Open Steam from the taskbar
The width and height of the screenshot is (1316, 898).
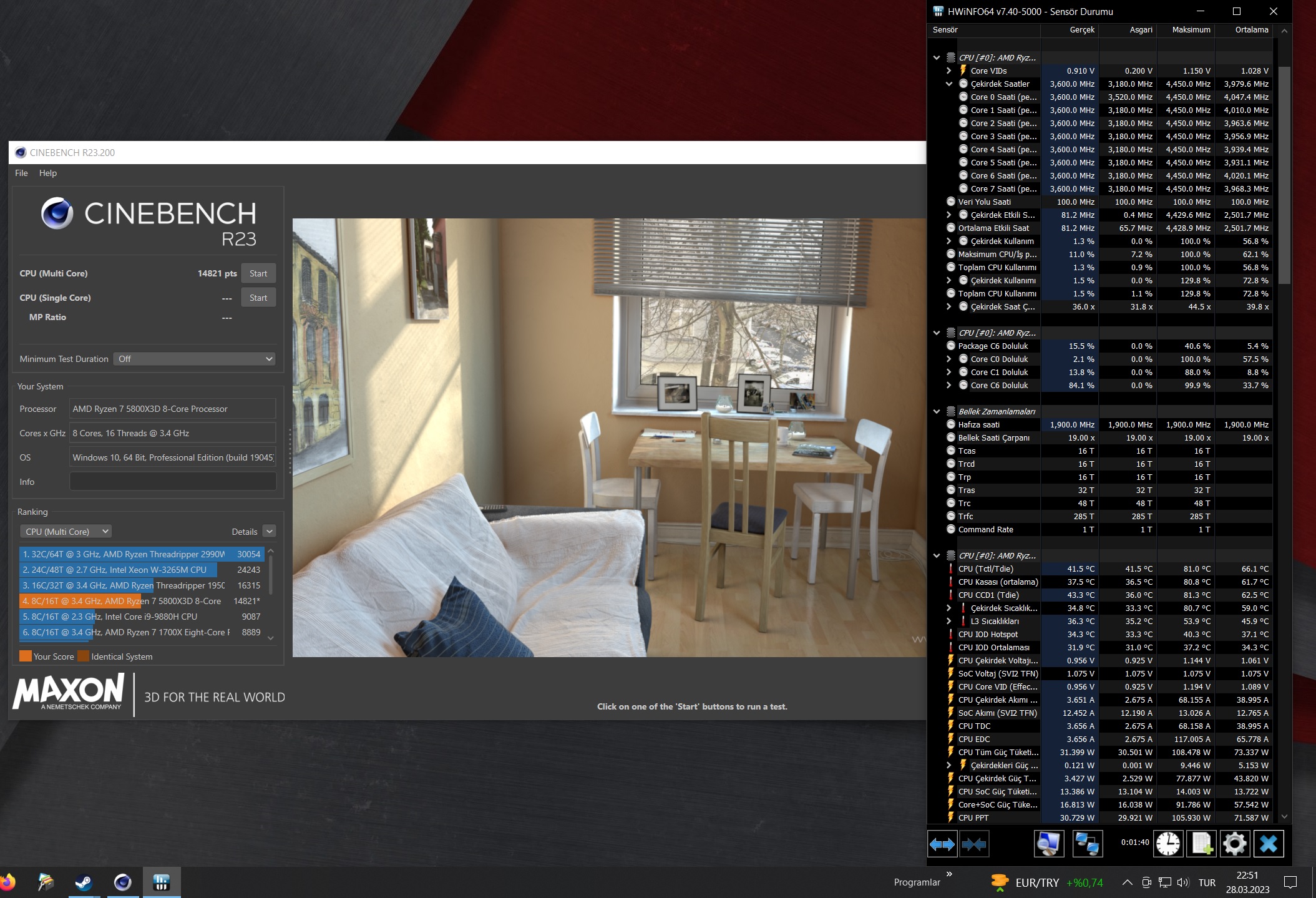tap(84, 882)
